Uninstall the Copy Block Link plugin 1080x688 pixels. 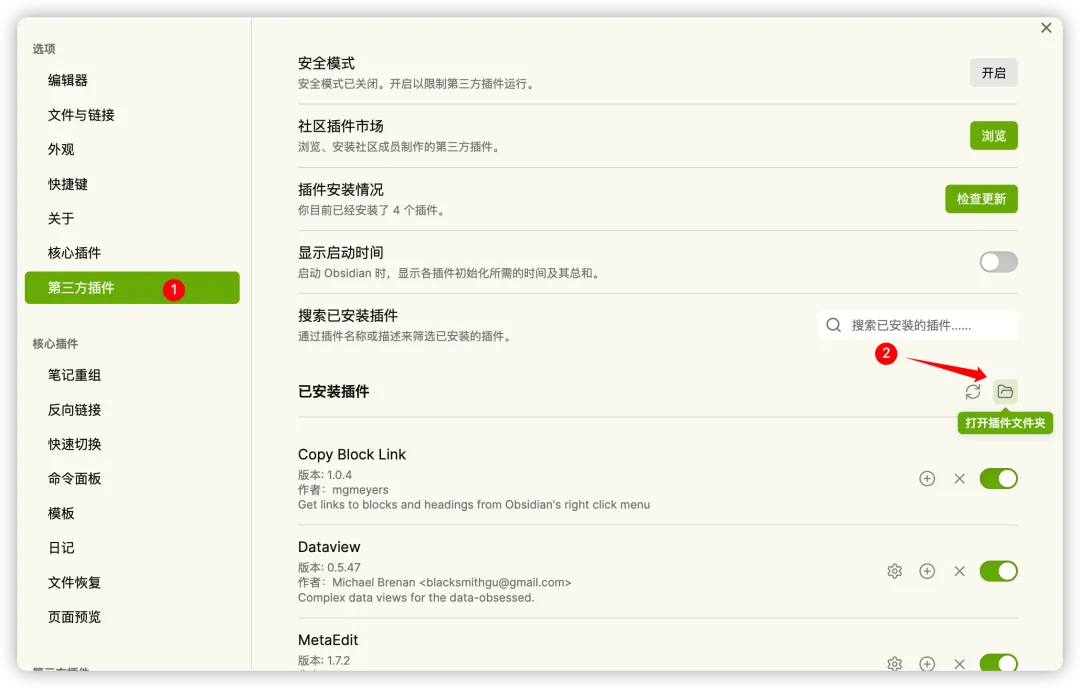959,479
